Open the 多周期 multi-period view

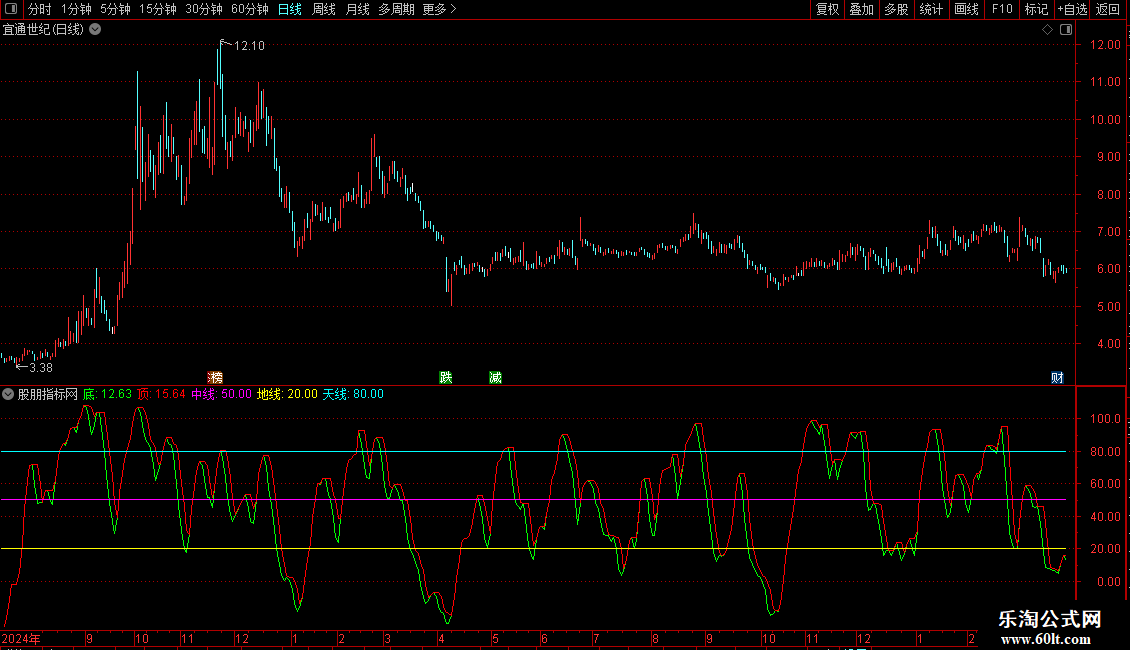coord(396,9)
